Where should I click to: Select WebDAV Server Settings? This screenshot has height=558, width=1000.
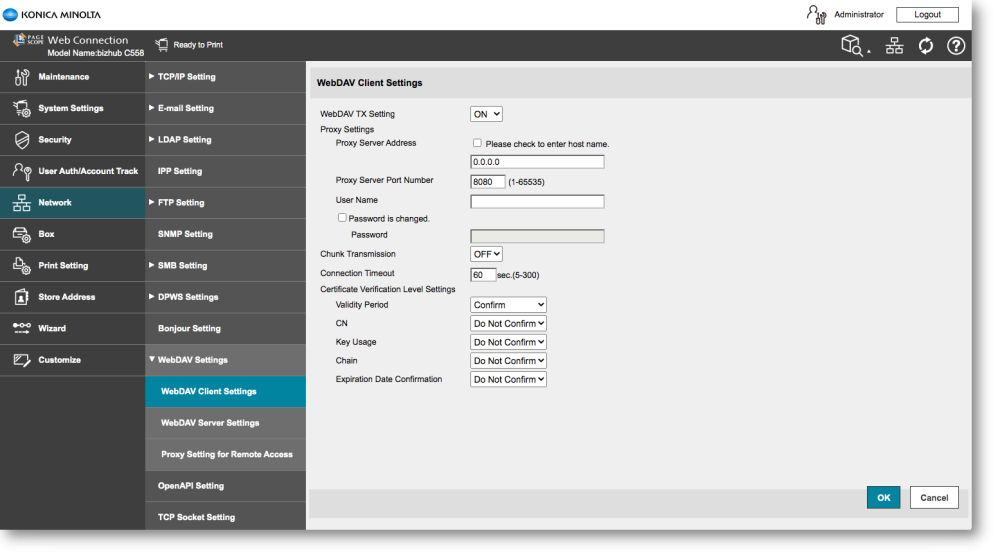[x=225, y=423]
